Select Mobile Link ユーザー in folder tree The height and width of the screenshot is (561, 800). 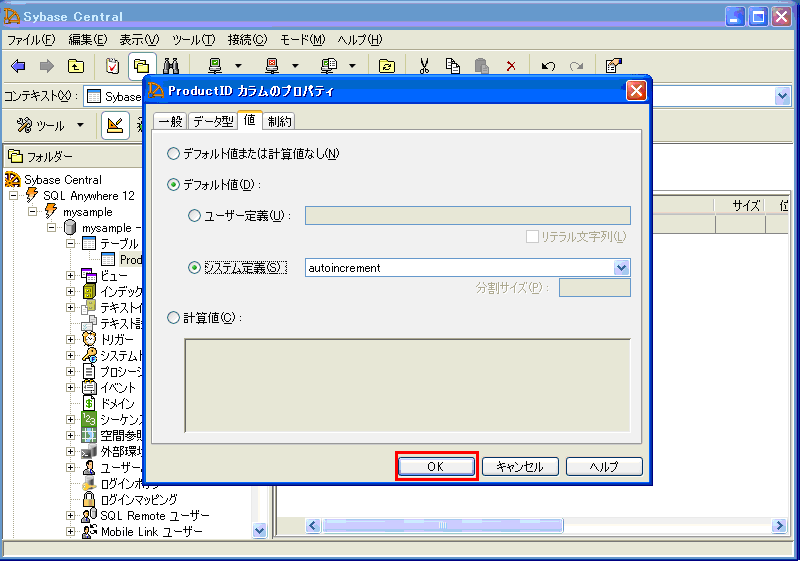[151, 532]
